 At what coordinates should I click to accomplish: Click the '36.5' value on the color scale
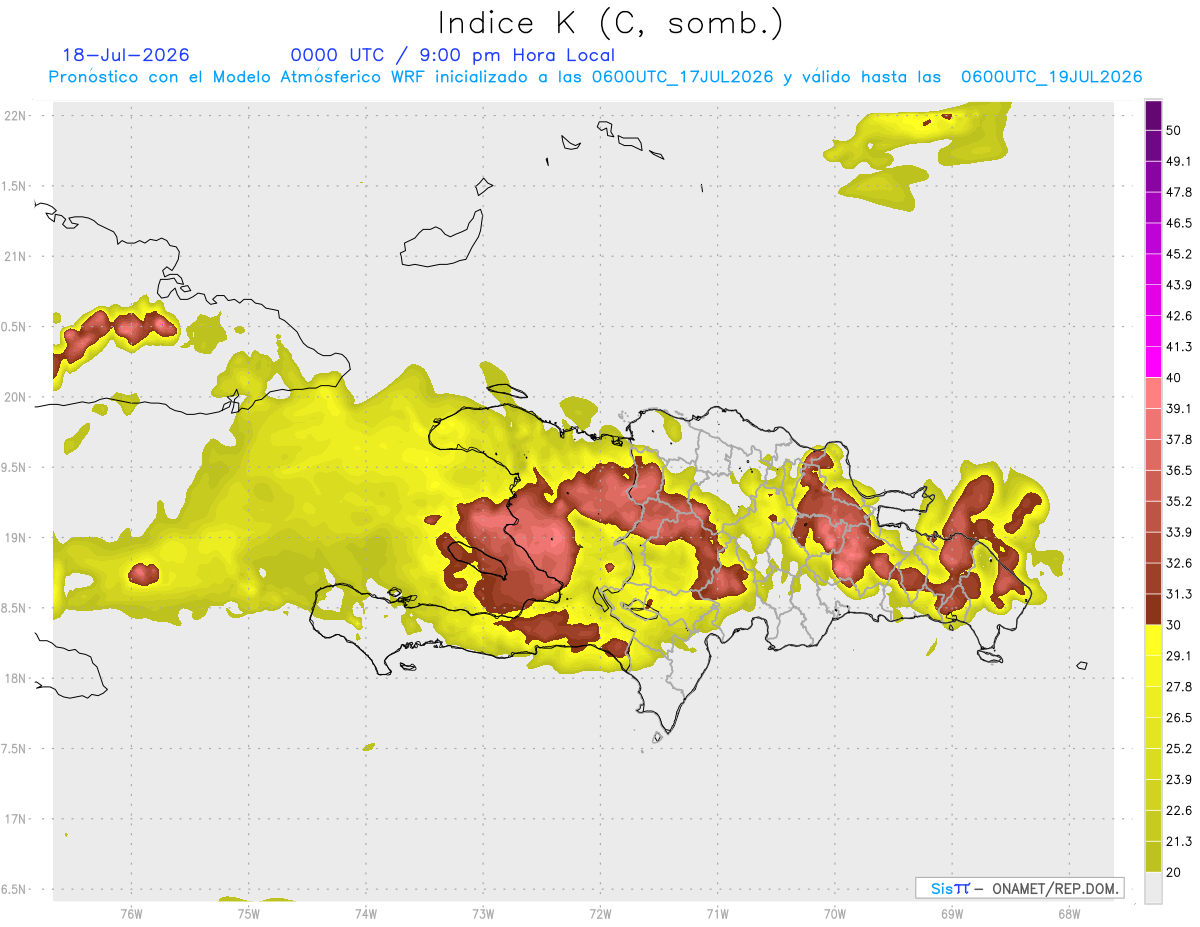[1179, 470]
